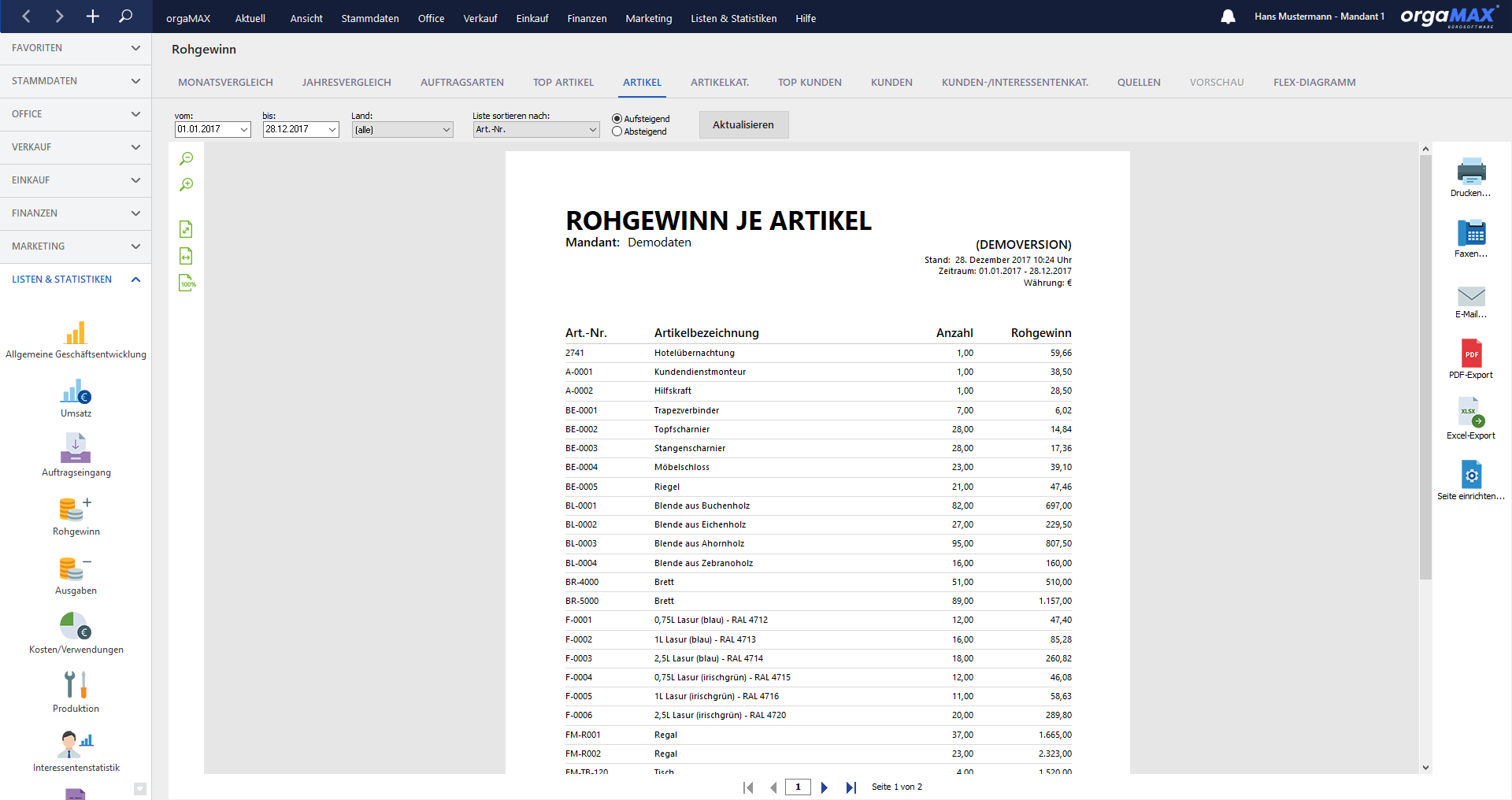Viewport: 1512px width, 800px height.
Task: Click the back navigation arrow
Action: (x=26, y=16)
